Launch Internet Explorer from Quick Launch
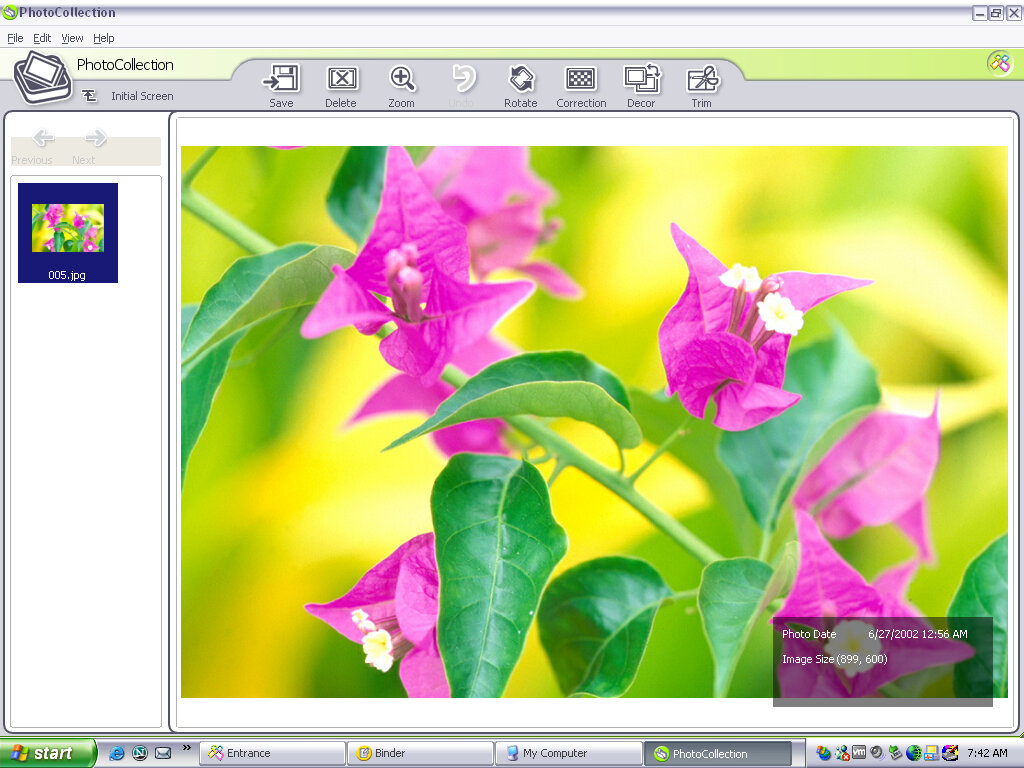This screenshot has width=1024, height=768. [117, 753]
